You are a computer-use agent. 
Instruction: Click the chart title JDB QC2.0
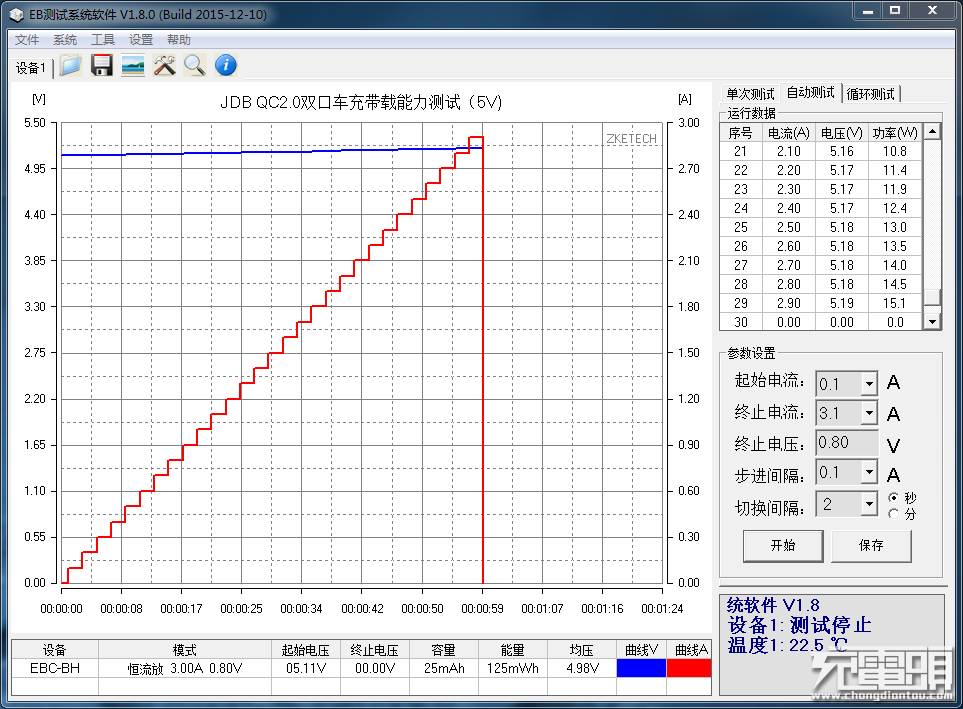click(361, 102)
